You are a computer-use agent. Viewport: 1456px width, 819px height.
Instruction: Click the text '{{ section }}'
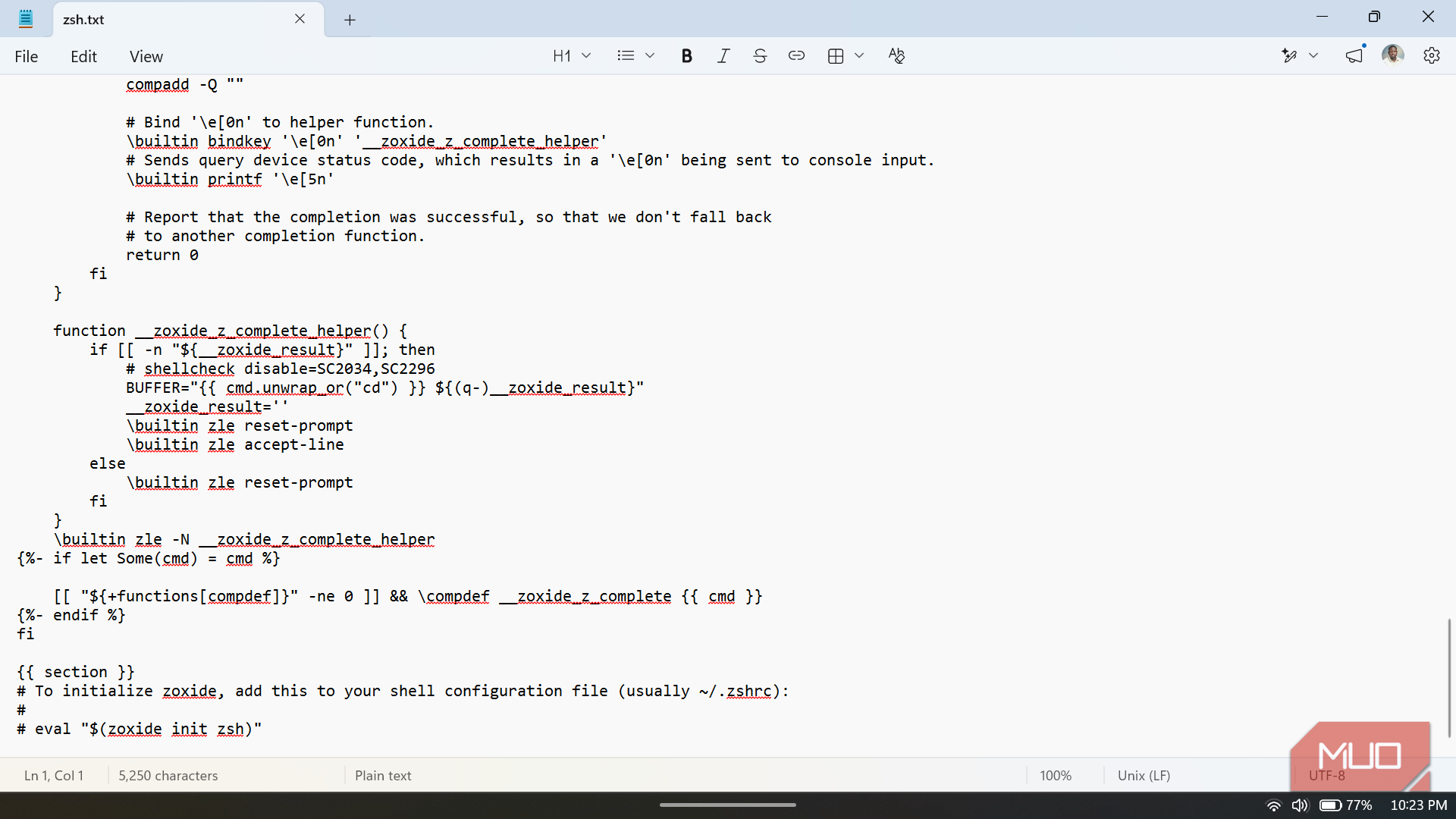[x=76, y=672]
